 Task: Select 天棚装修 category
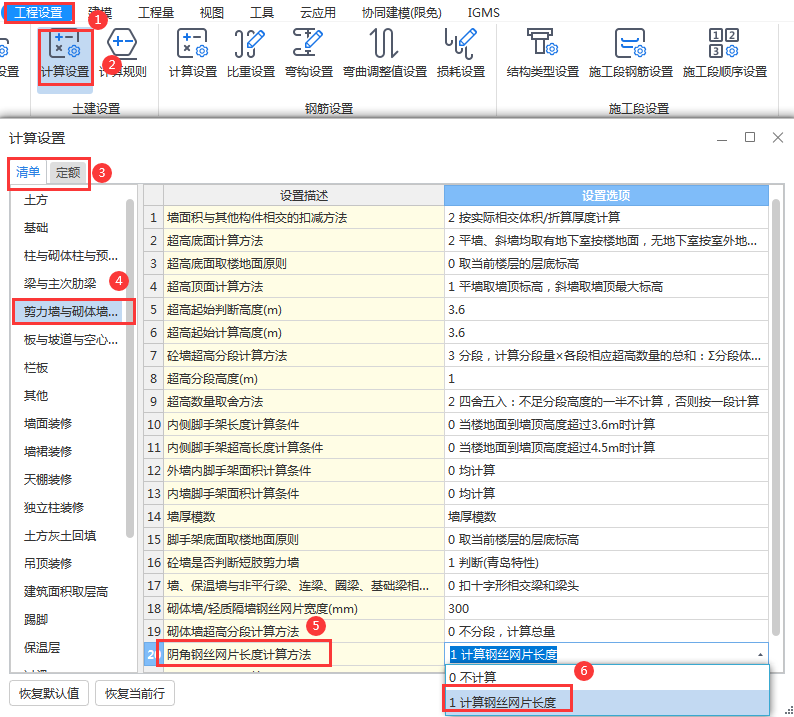click(48, 479)
